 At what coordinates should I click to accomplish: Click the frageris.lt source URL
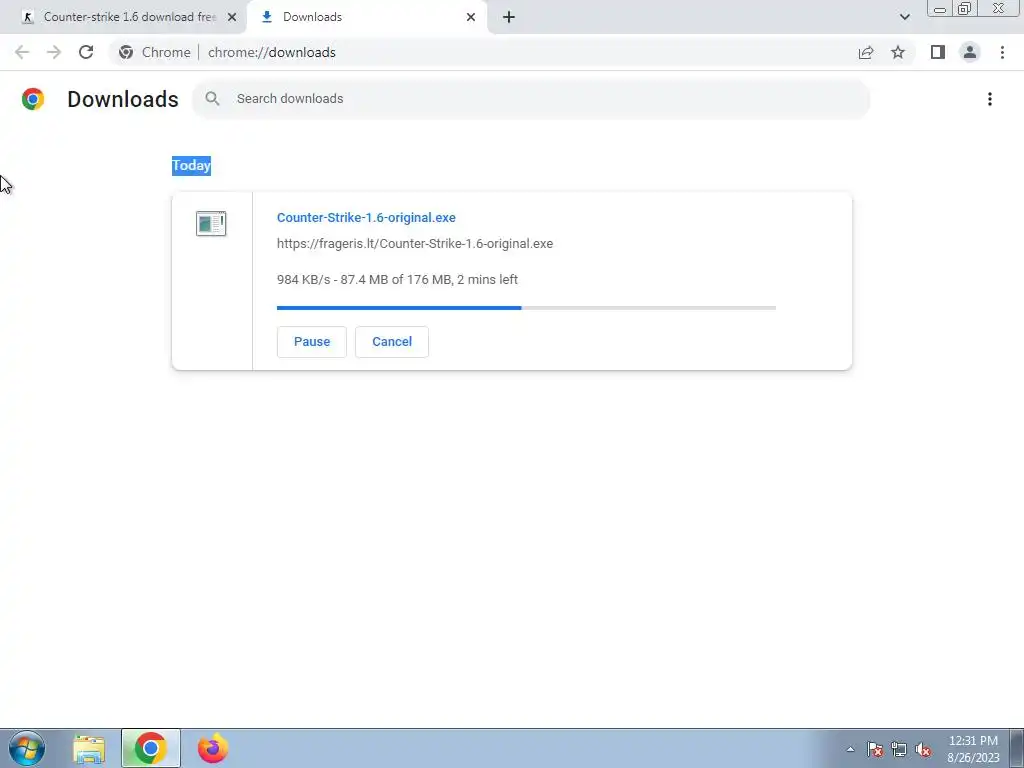point(415,244)
